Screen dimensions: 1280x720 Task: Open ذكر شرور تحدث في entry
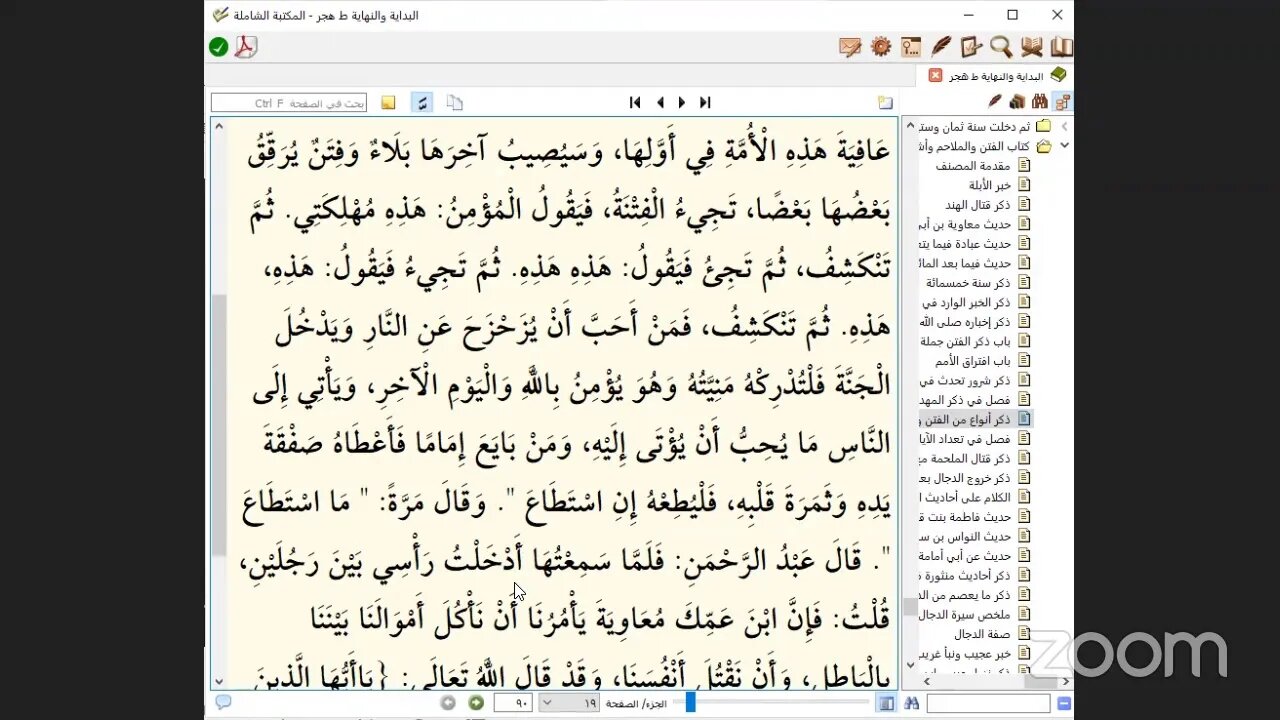[x=965, y=381]
